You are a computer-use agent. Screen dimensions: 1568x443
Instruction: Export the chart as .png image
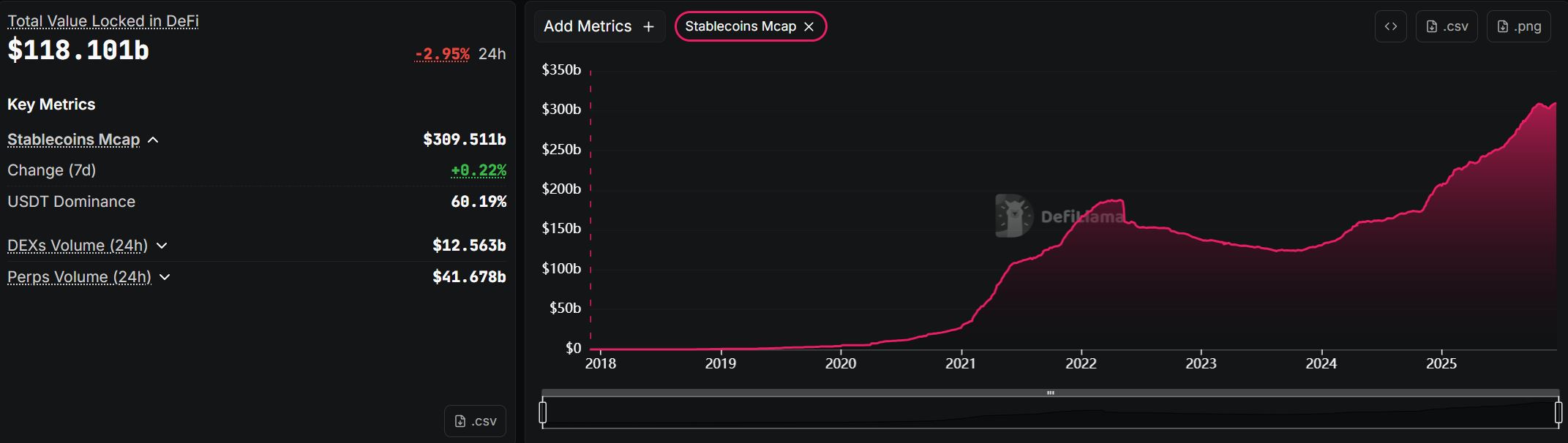point(1518,26)
